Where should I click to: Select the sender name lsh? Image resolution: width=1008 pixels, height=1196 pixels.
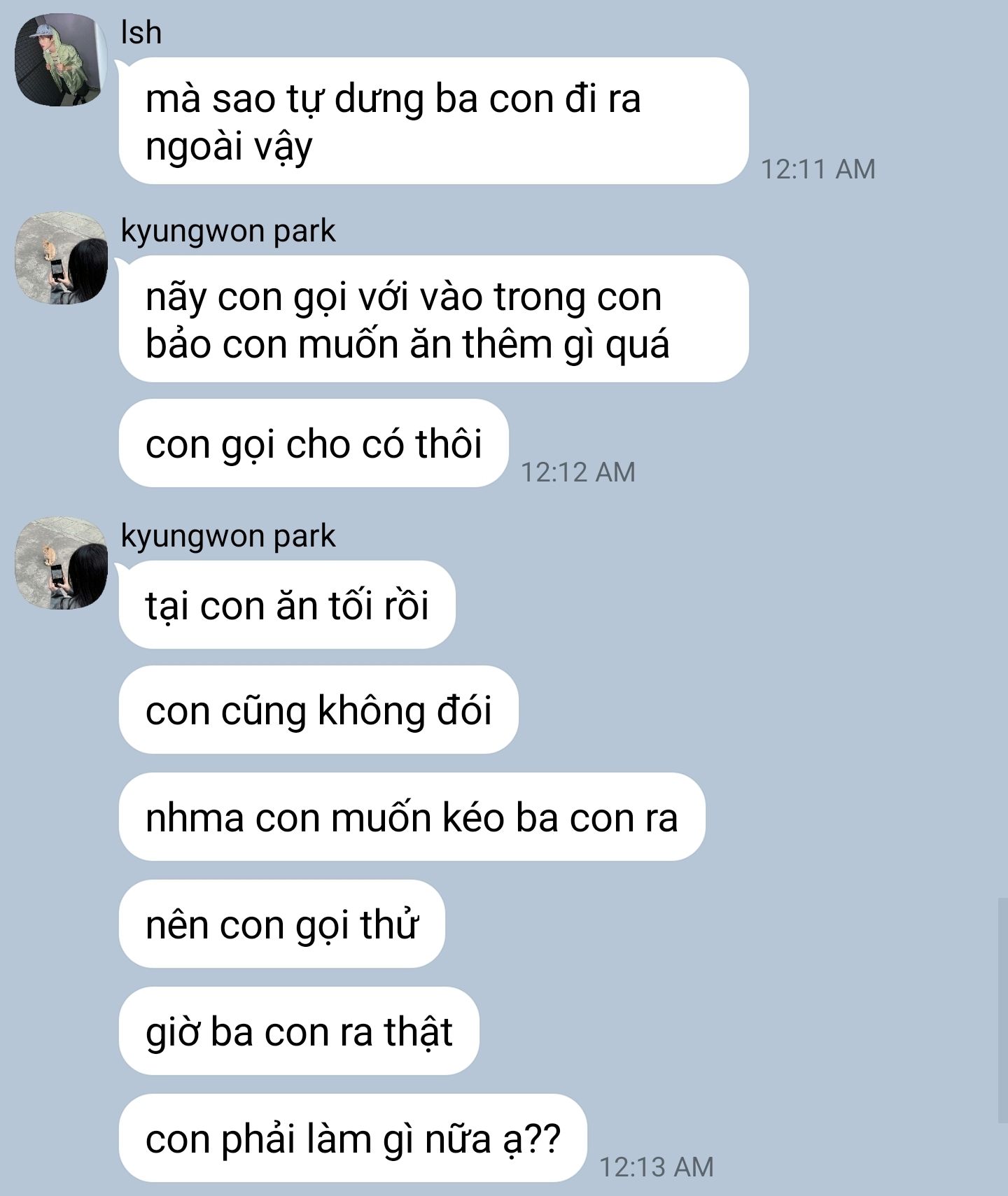coord(141,32)
